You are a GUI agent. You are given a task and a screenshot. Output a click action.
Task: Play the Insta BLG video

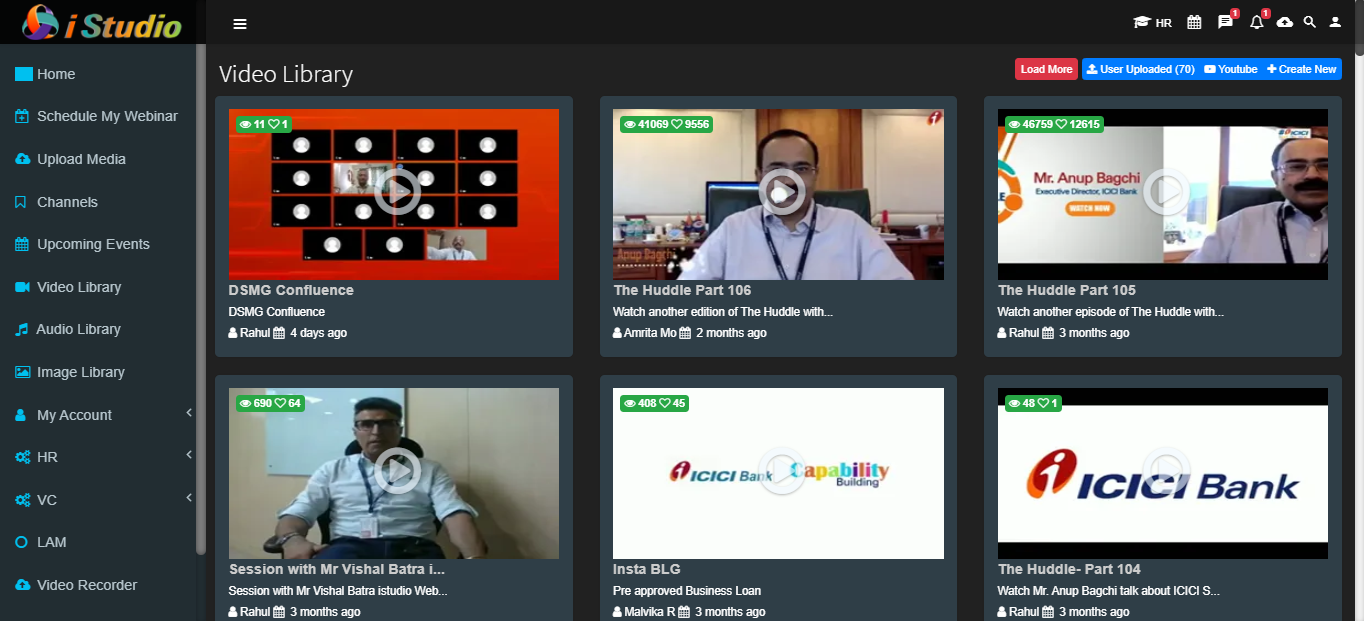pos(782,471)
